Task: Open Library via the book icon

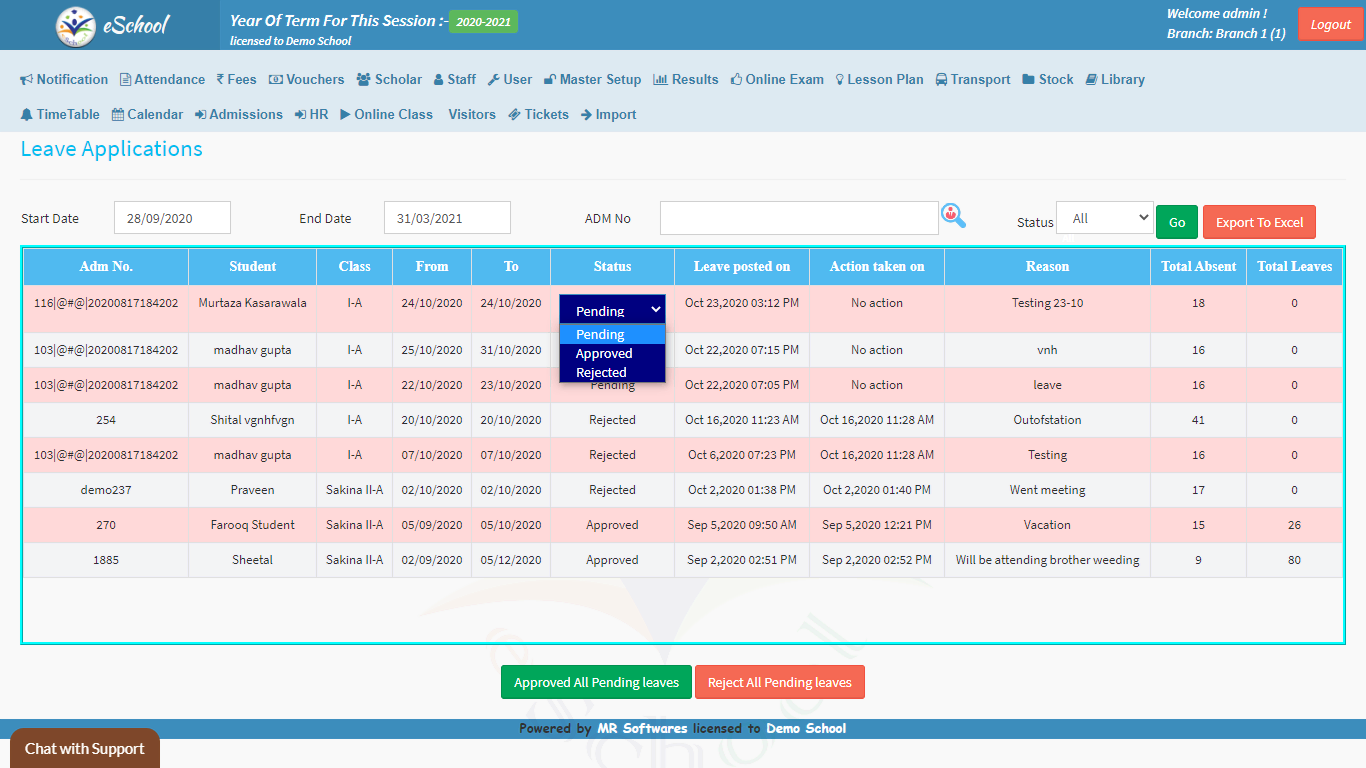Action: click(1091, 80)
